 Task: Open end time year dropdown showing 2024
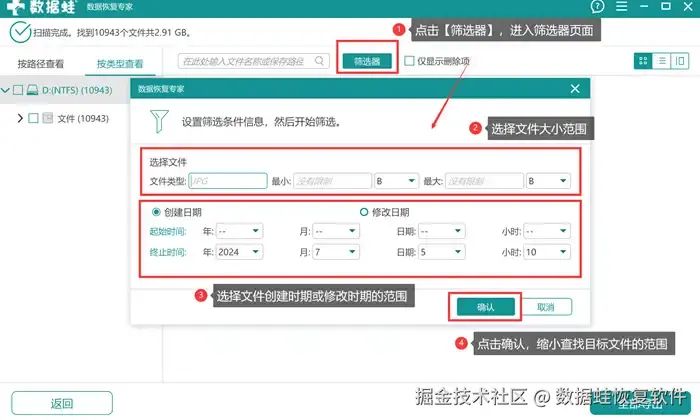point(239,252)
